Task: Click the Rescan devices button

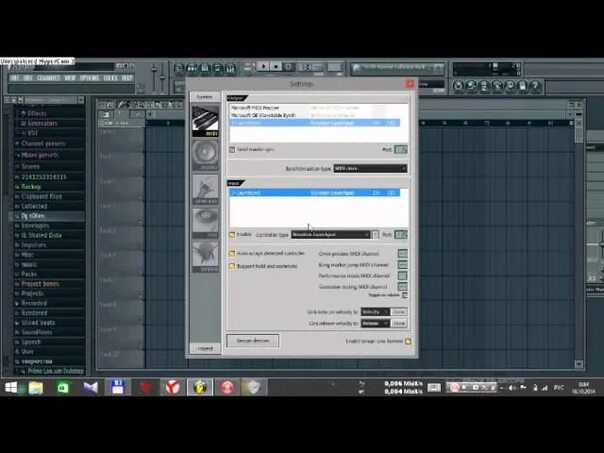Action: pyautogui.click(x=253, y=341)
